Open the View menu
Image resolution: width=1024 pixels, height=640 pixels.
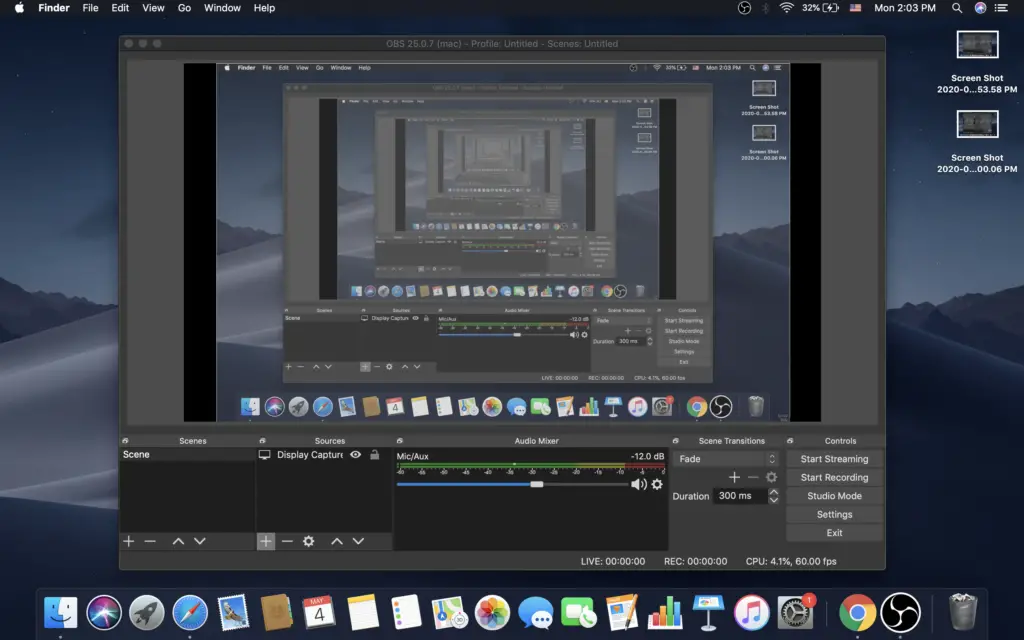tap(153, 8)
